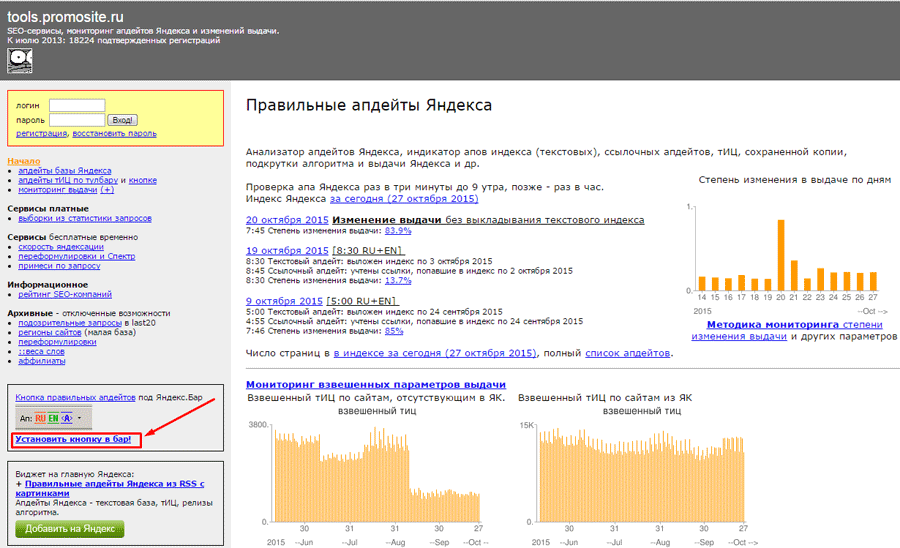Click the Правильные апдейты Яндекса heading
Viewport: 900px width, 548px height.
point(369,106)
